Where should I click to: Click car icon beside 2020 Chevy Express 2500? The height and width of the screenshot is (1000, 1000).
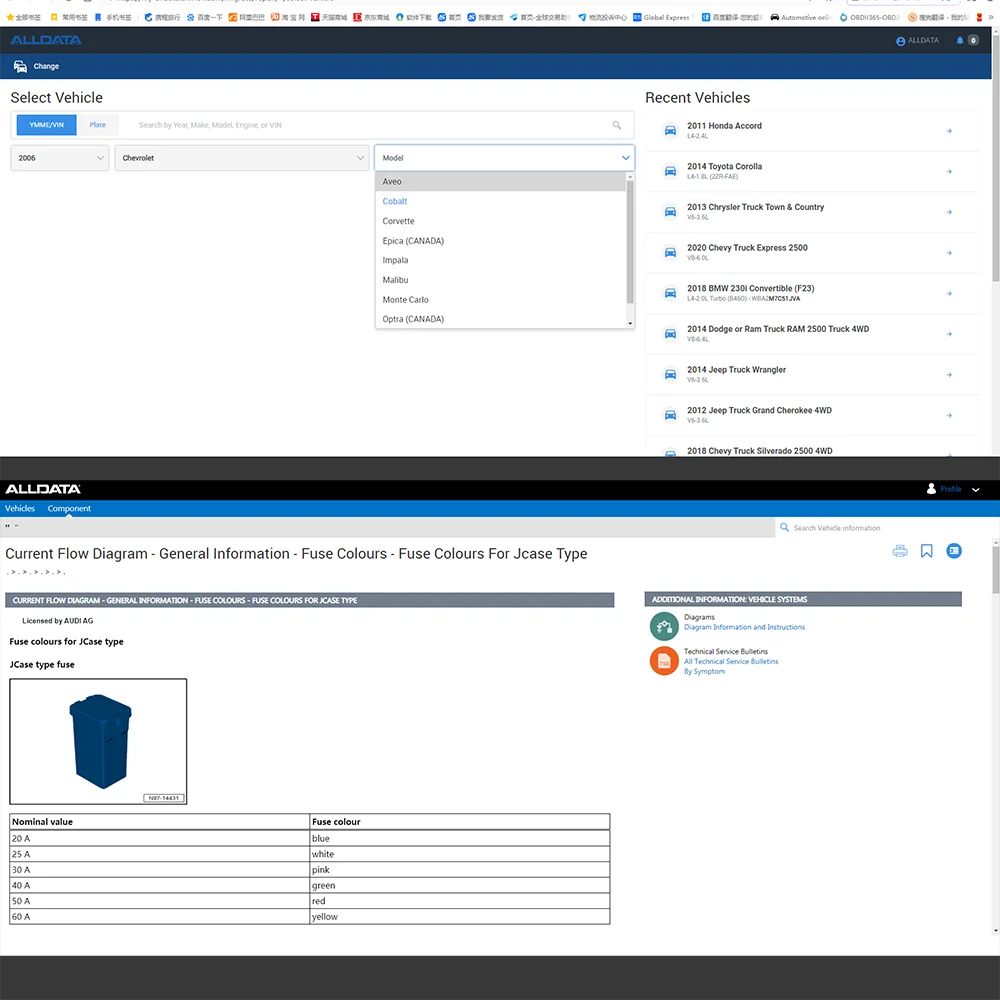[670, 253]
